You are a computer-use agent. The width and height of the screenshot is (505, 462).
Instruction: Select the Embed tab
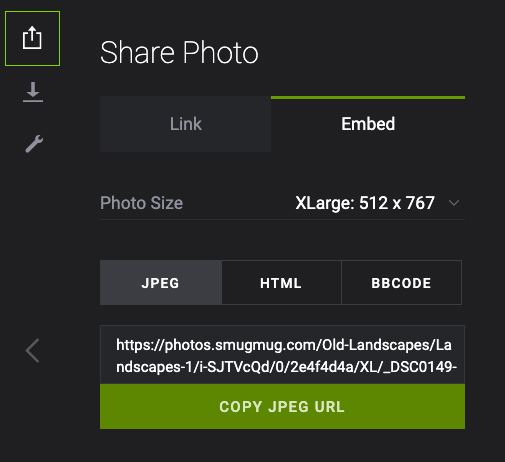368,124
